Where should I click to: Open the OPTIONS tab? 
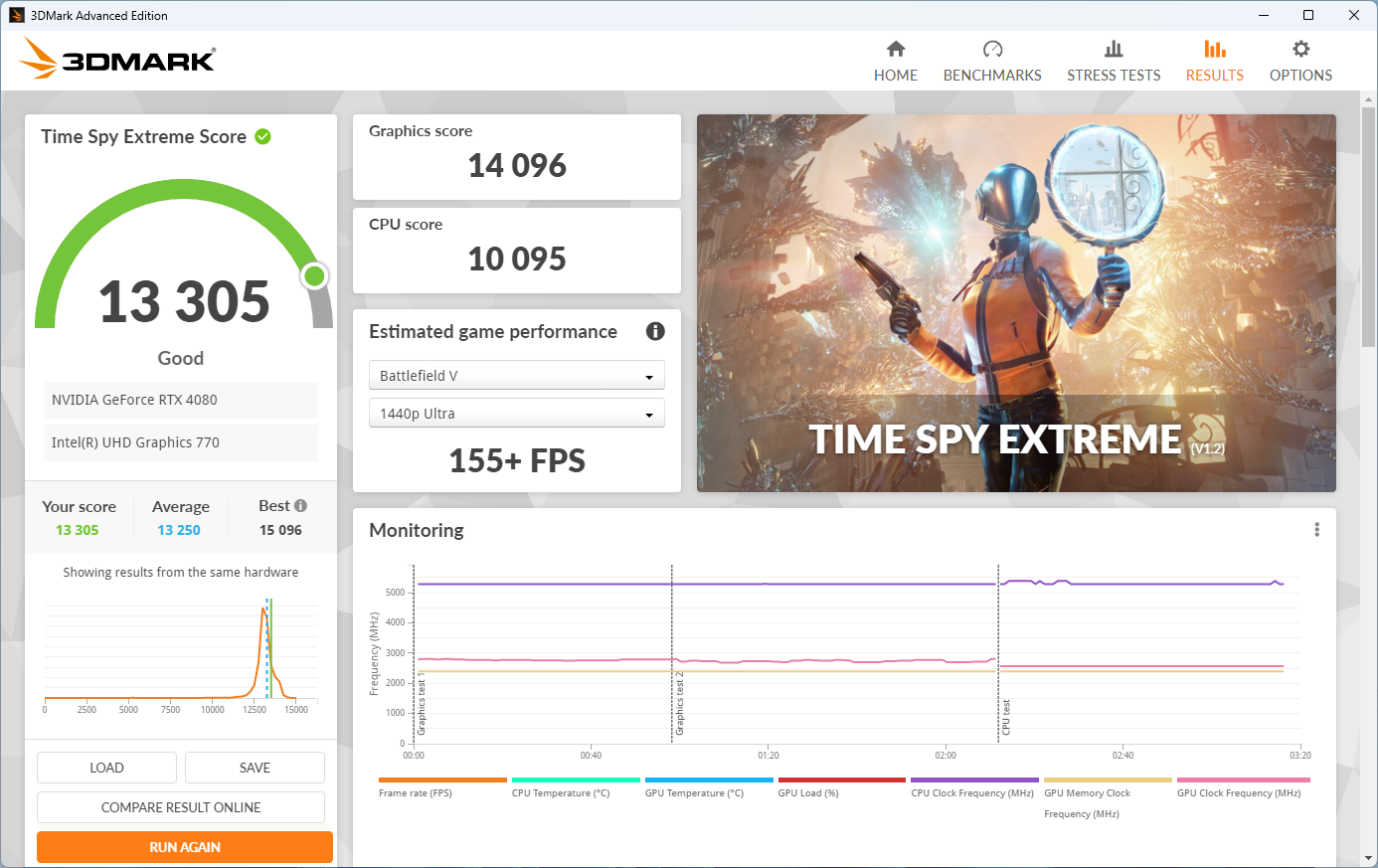tap(1300, 62)
